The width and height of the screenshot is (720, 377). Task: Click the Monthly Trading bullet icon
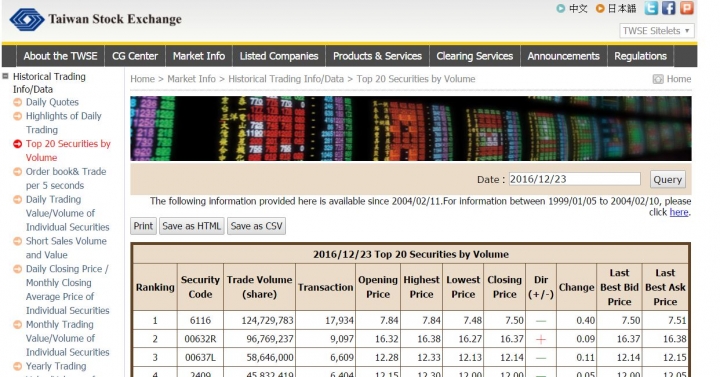(17, 325)
